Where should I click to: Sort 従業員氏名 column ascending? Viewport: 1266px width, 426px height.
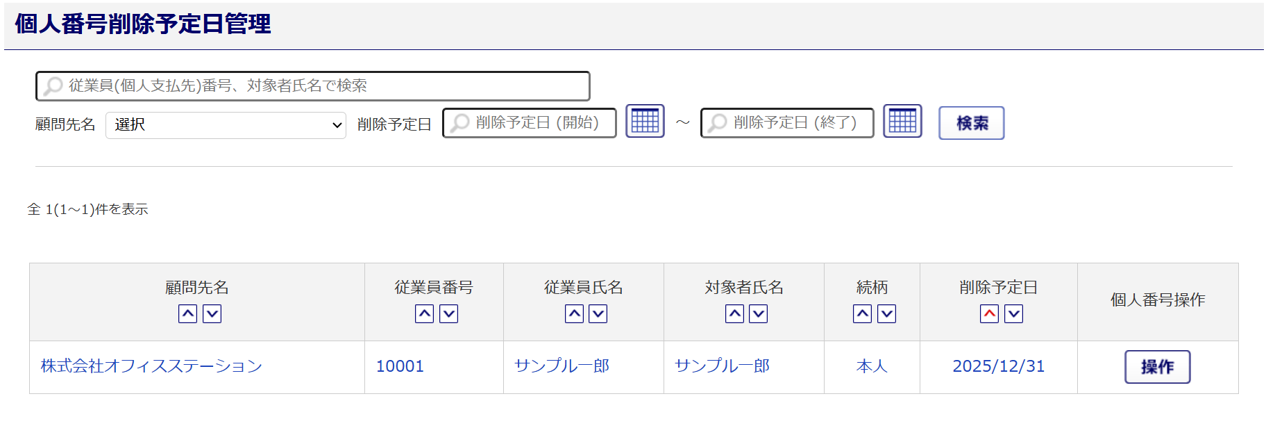tap(574, 314)
